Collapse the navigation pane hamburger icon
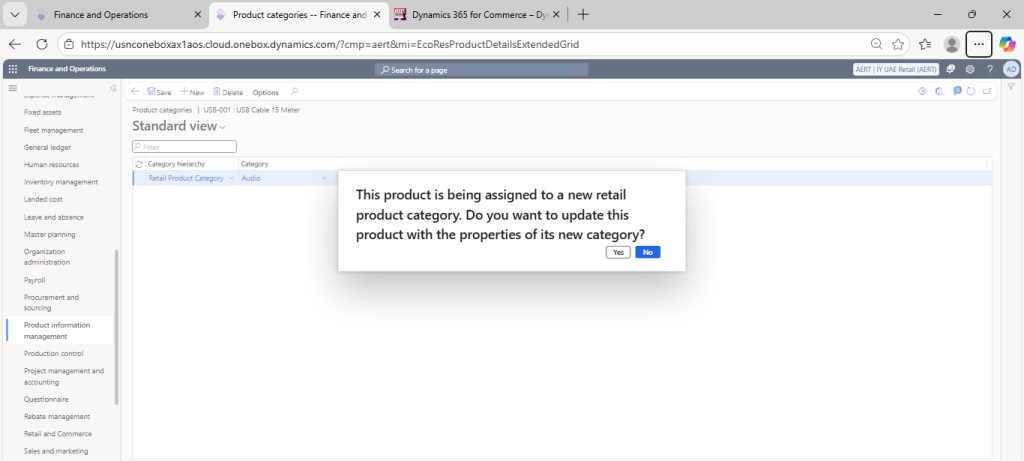Screen dimensions: 1024x461 (x=12, y=89)
